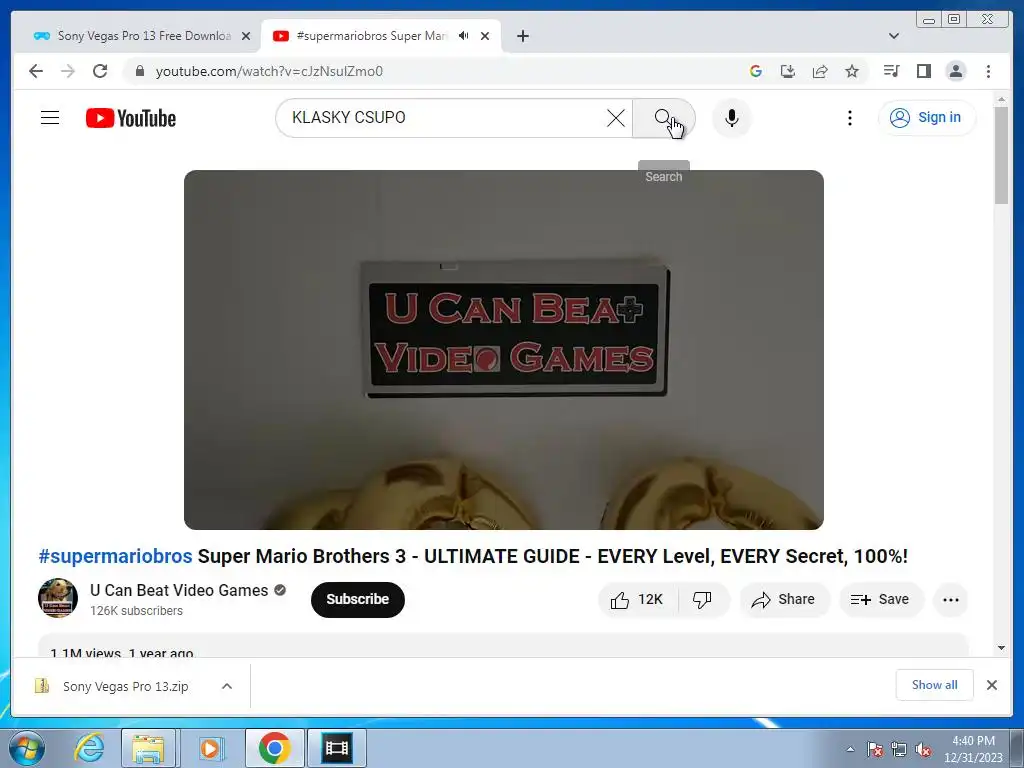Show all downloads

tap(935, 684)
